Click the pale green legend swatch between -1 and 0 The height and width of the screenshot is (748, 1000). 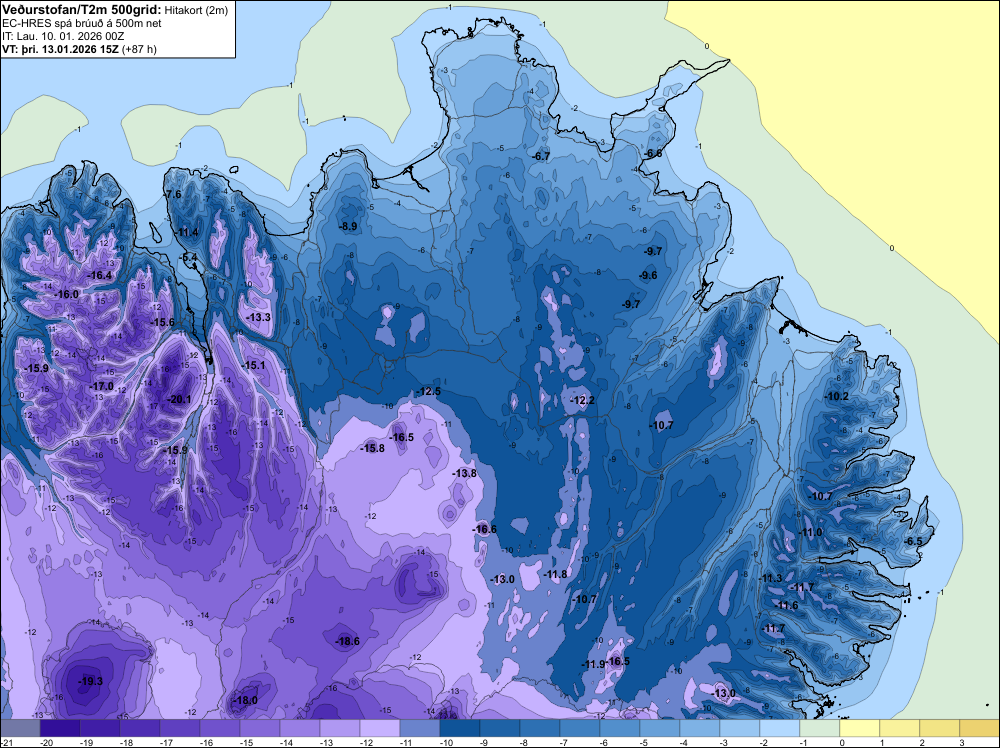pos(820,728)
